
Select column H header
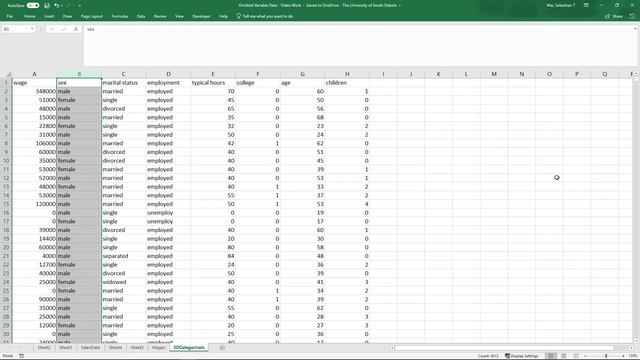point(347,74)
